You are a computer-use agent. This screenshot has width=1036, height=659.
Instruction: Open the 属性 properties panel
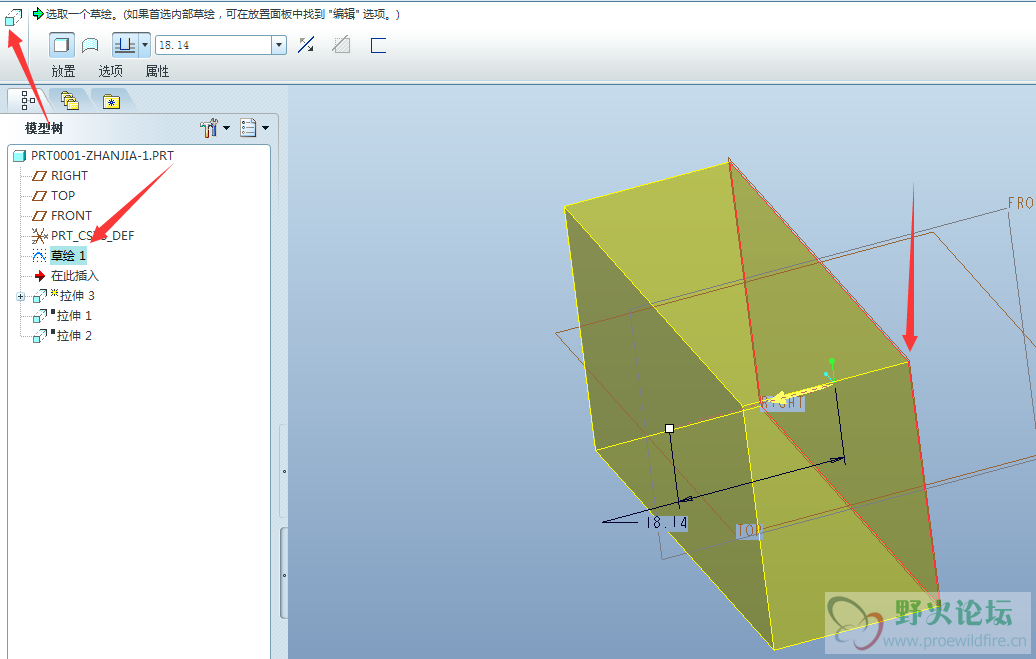pyautogui.click(x=157, y=71)
